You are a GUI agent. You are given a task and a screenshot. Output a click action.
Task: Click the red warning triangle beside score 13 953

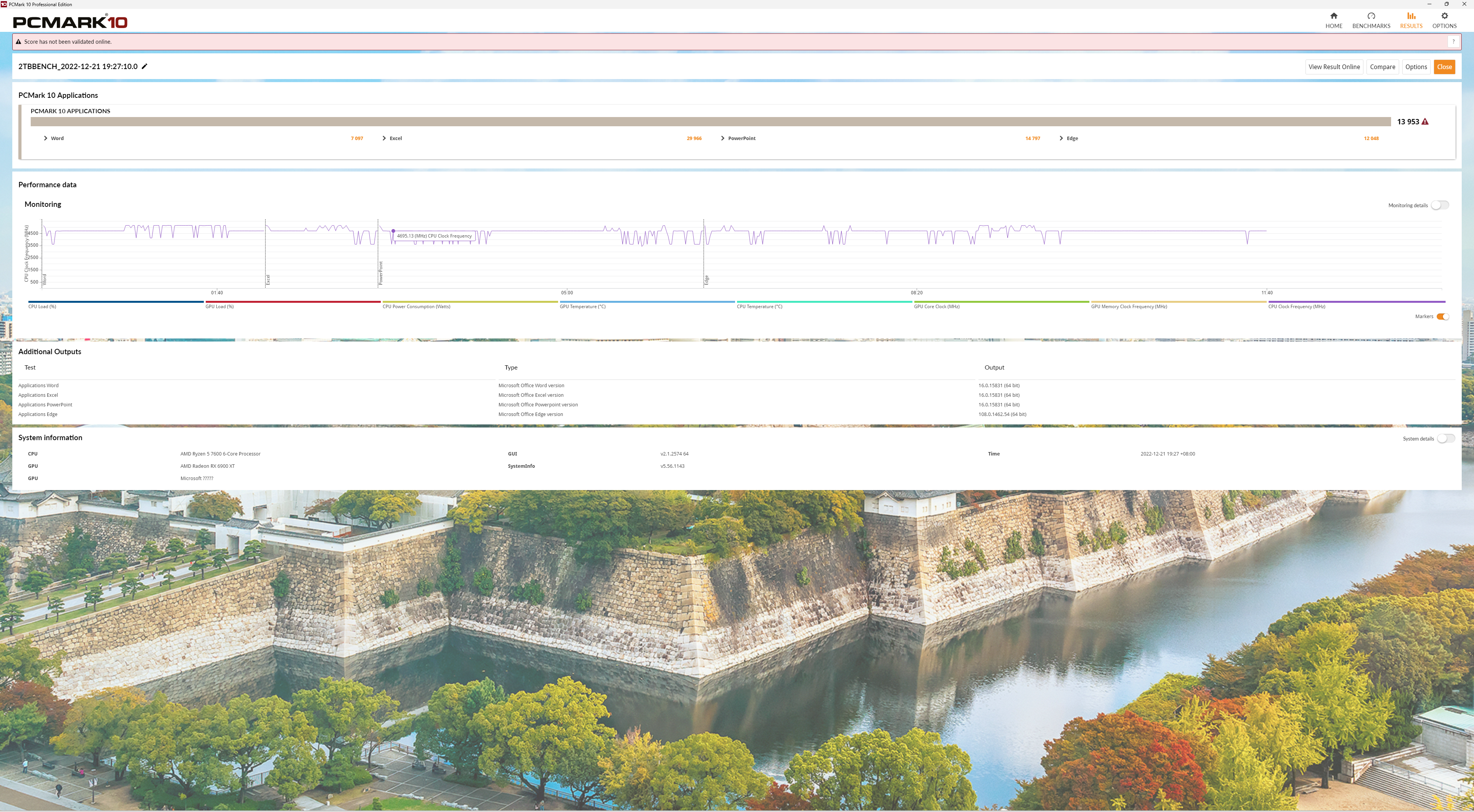coord(1425,122)
